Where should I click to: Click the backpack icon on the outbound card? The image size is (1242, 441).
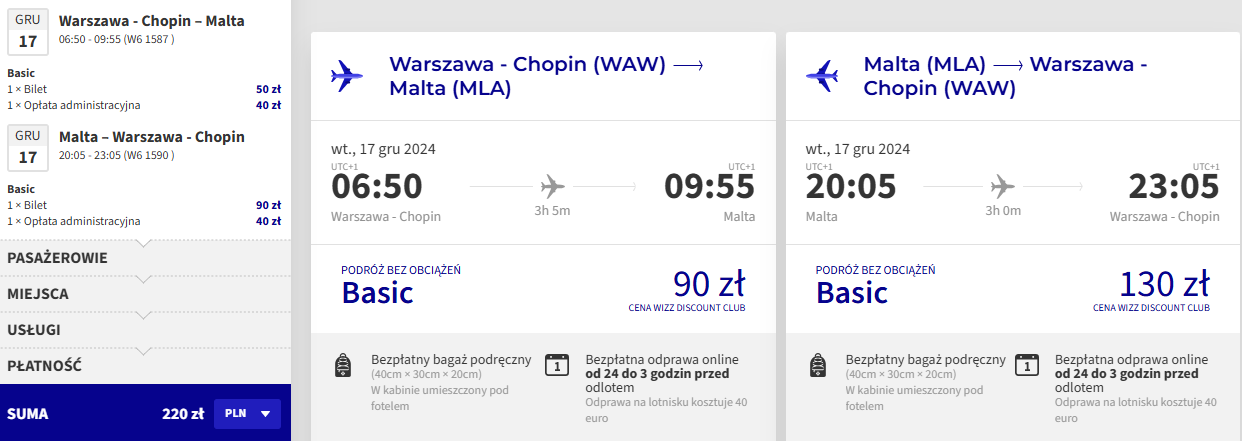point(343,366)
